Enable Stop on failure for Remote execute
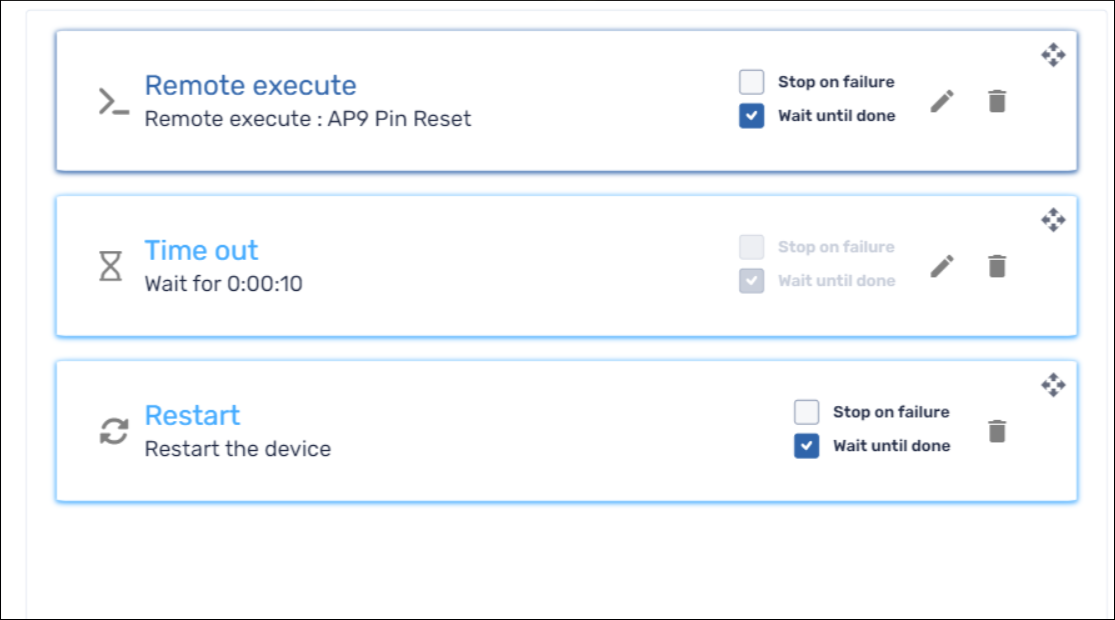The image size is (1115, 620). point(751,82)
